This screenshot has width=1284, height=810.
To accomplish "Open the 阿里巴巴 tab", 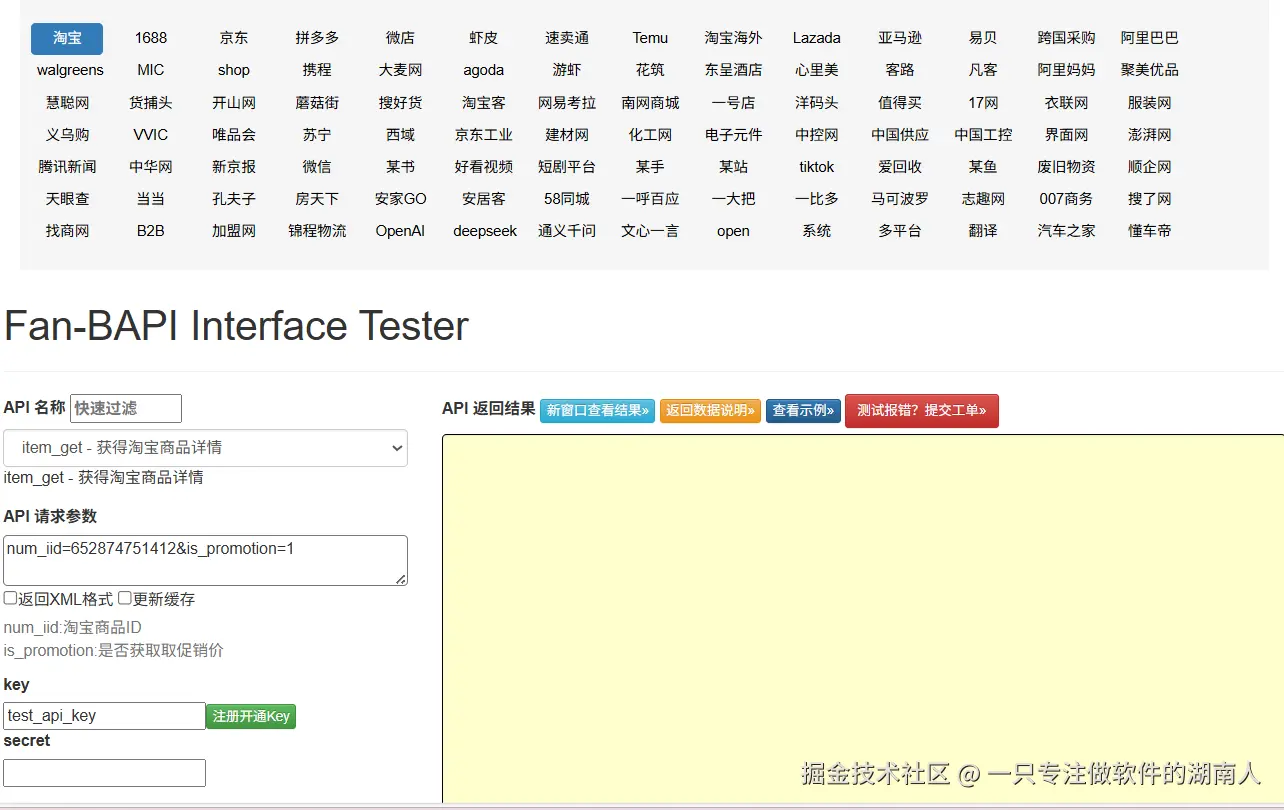I will click(1150, 38).
